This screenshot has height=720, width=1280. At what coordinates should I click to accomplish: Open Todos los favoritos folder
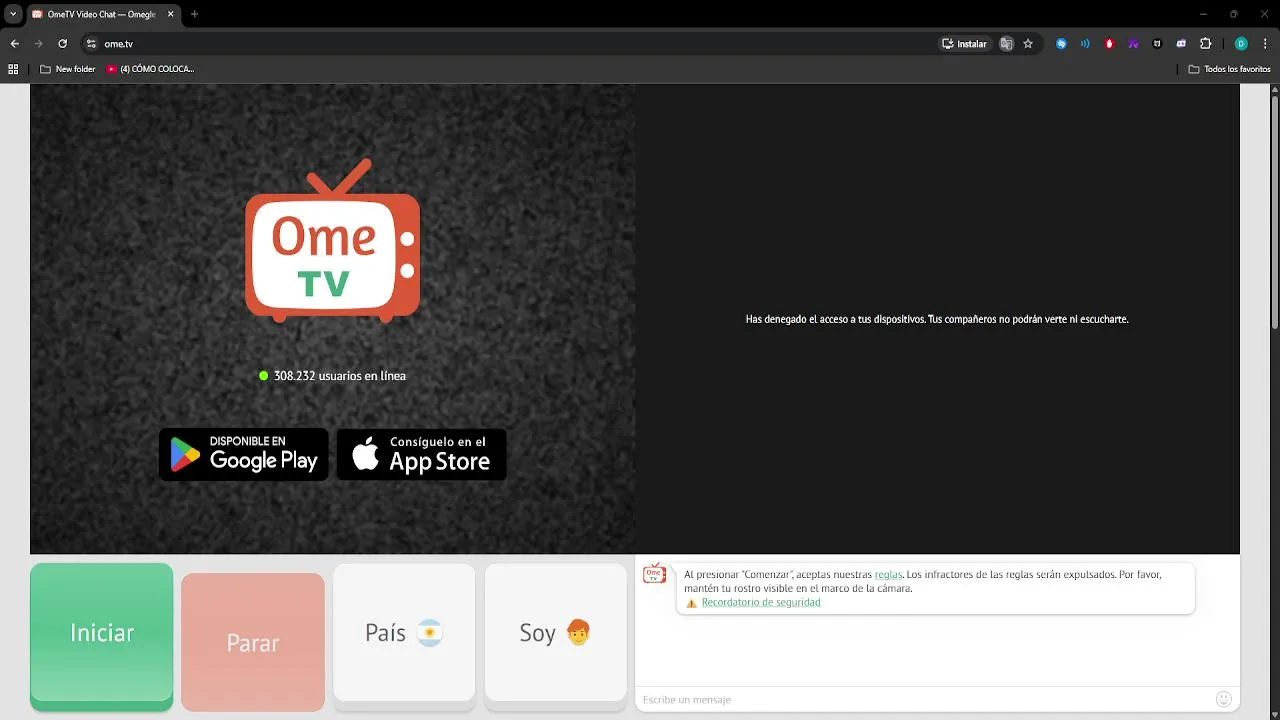(x=1230, y=69)
